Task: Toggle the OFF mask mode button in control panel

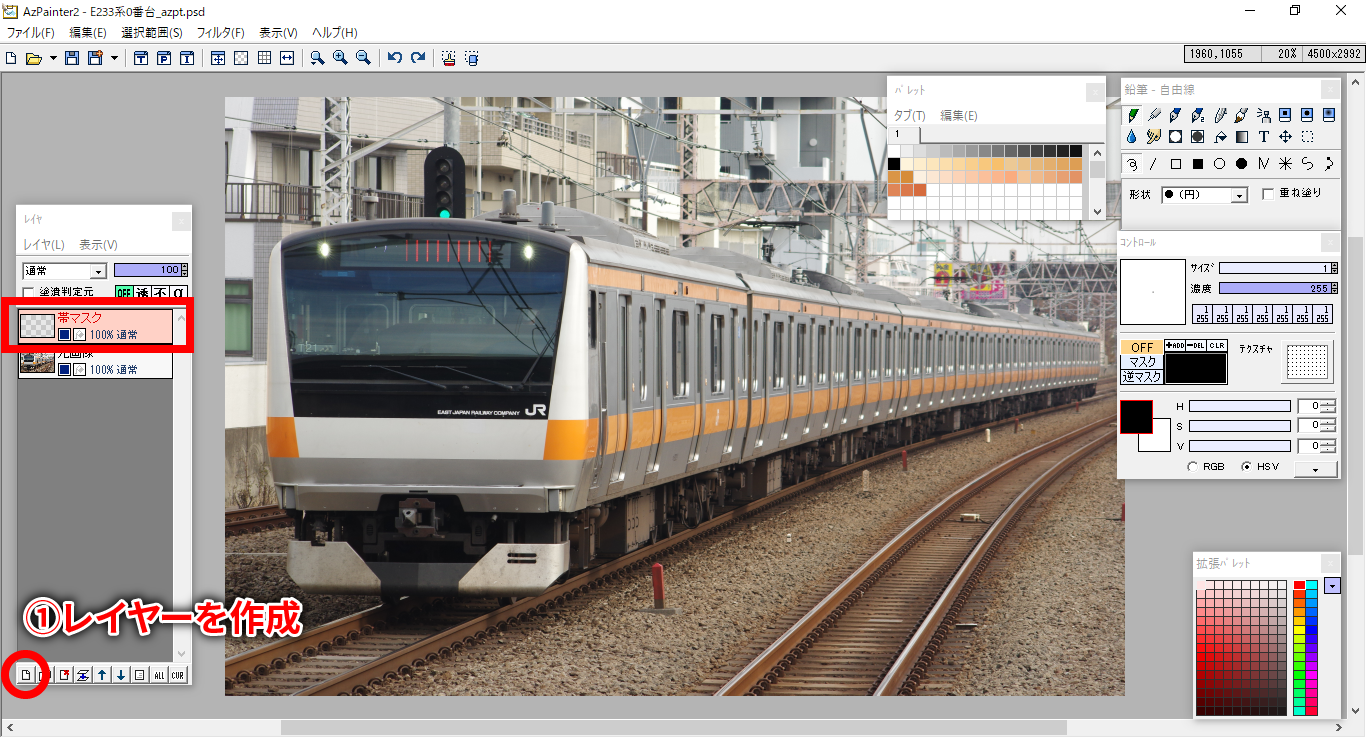Action: [x=1141, y=347]
